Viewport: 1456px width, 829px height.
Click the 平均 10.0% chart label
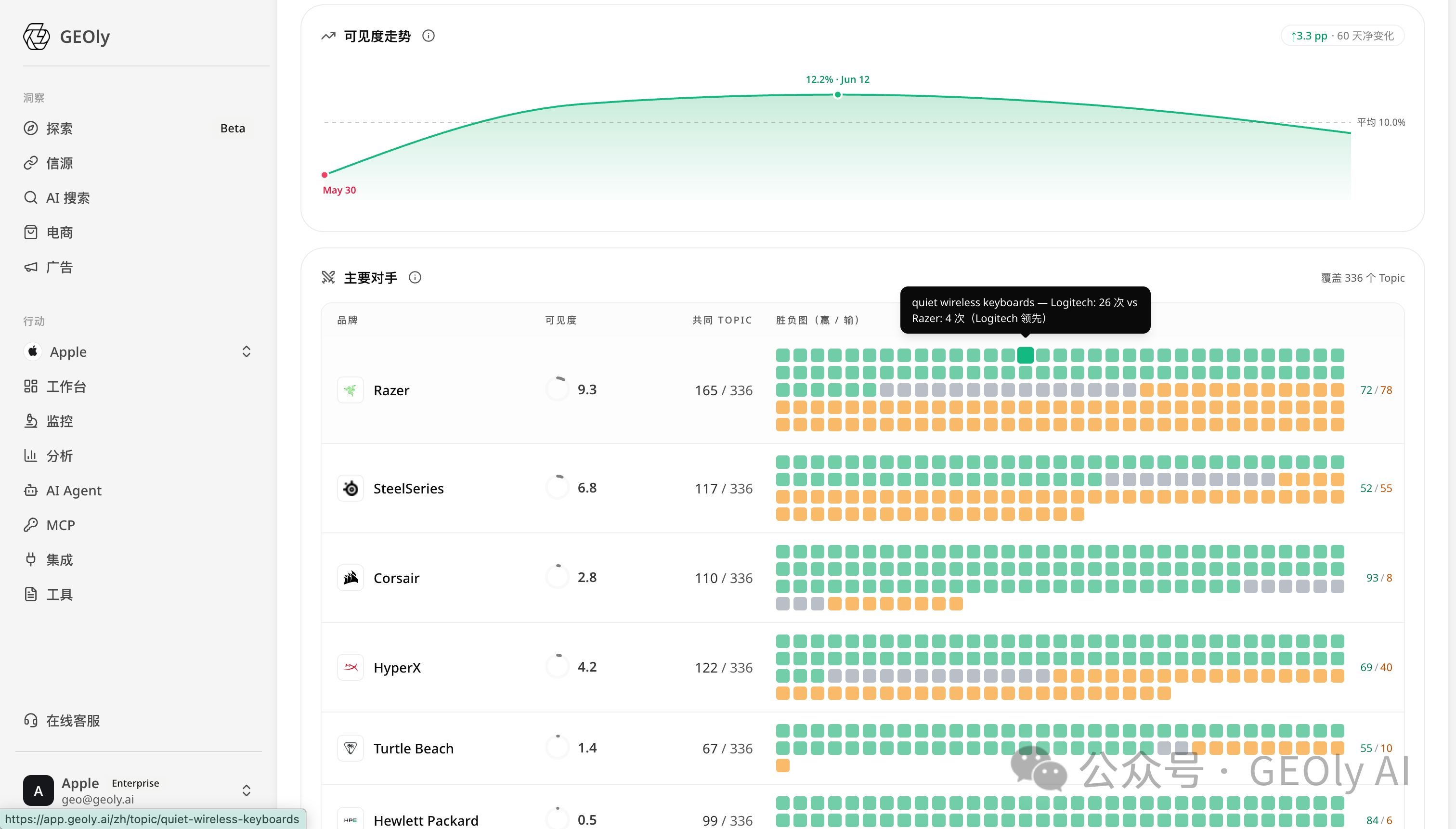pos(1381,122)
